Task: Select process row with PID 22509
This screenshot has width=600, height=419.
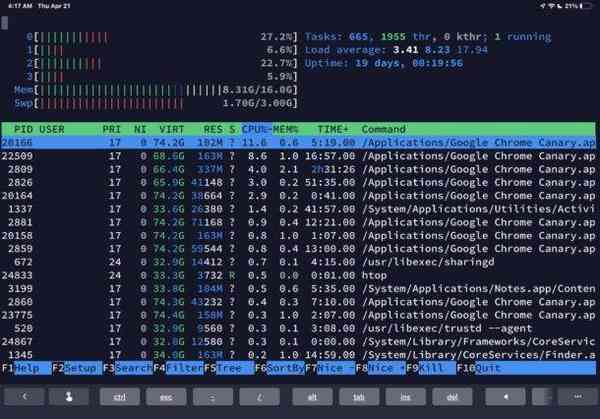Action: pyautogui.click(x=298, y=156)
